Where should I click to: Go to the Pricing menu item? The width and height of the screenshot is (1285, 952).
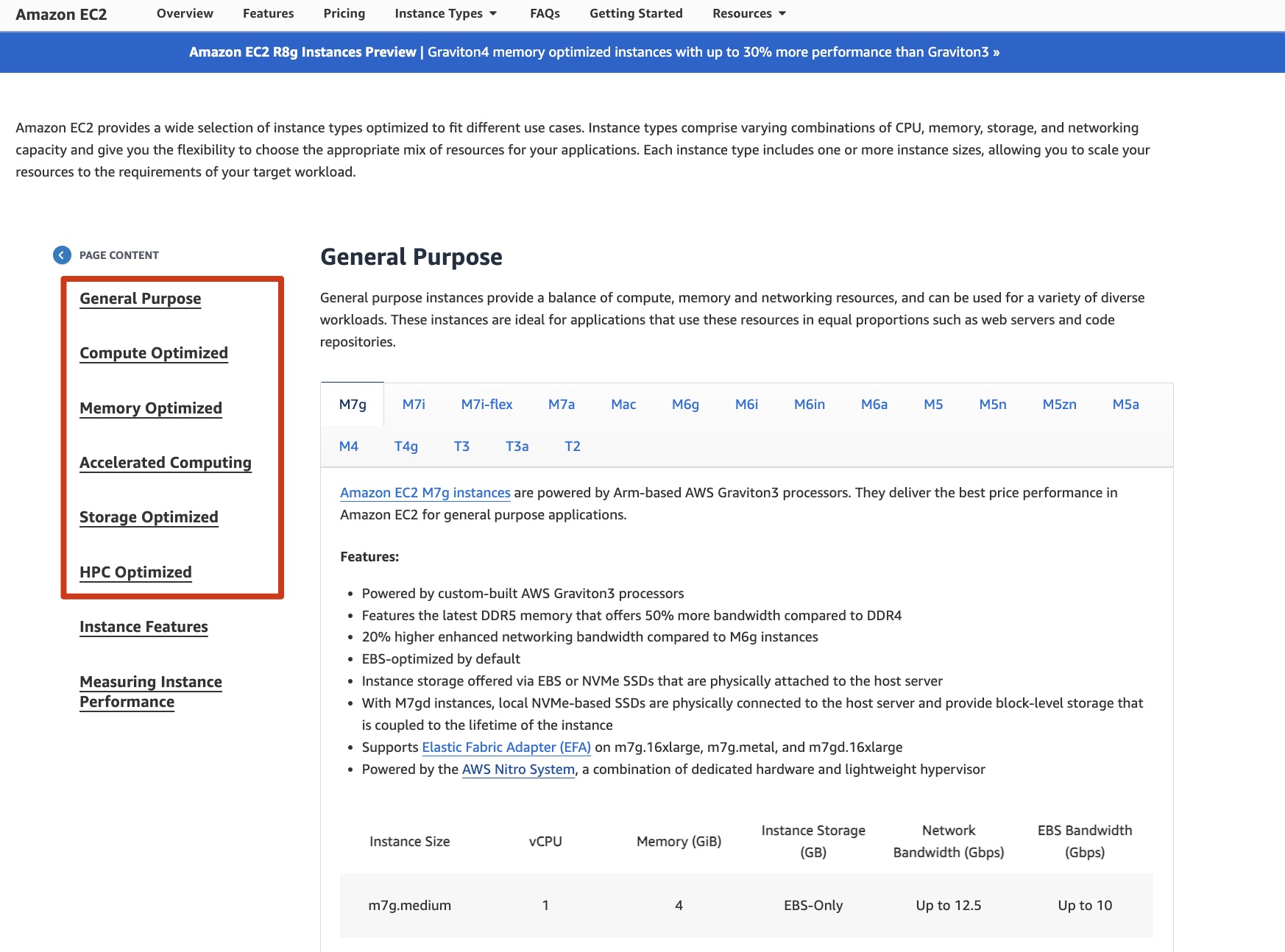coord(344,13)
